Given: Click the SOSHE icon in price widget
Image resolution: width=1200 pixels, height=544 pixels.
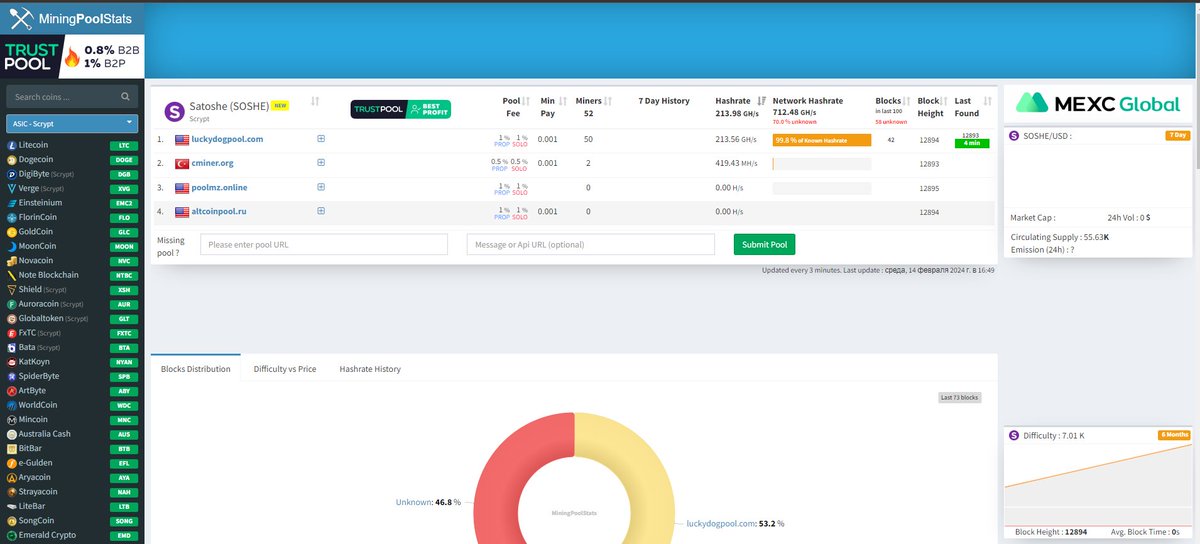Looking at the screenshot, I should tap(1015, 135).
